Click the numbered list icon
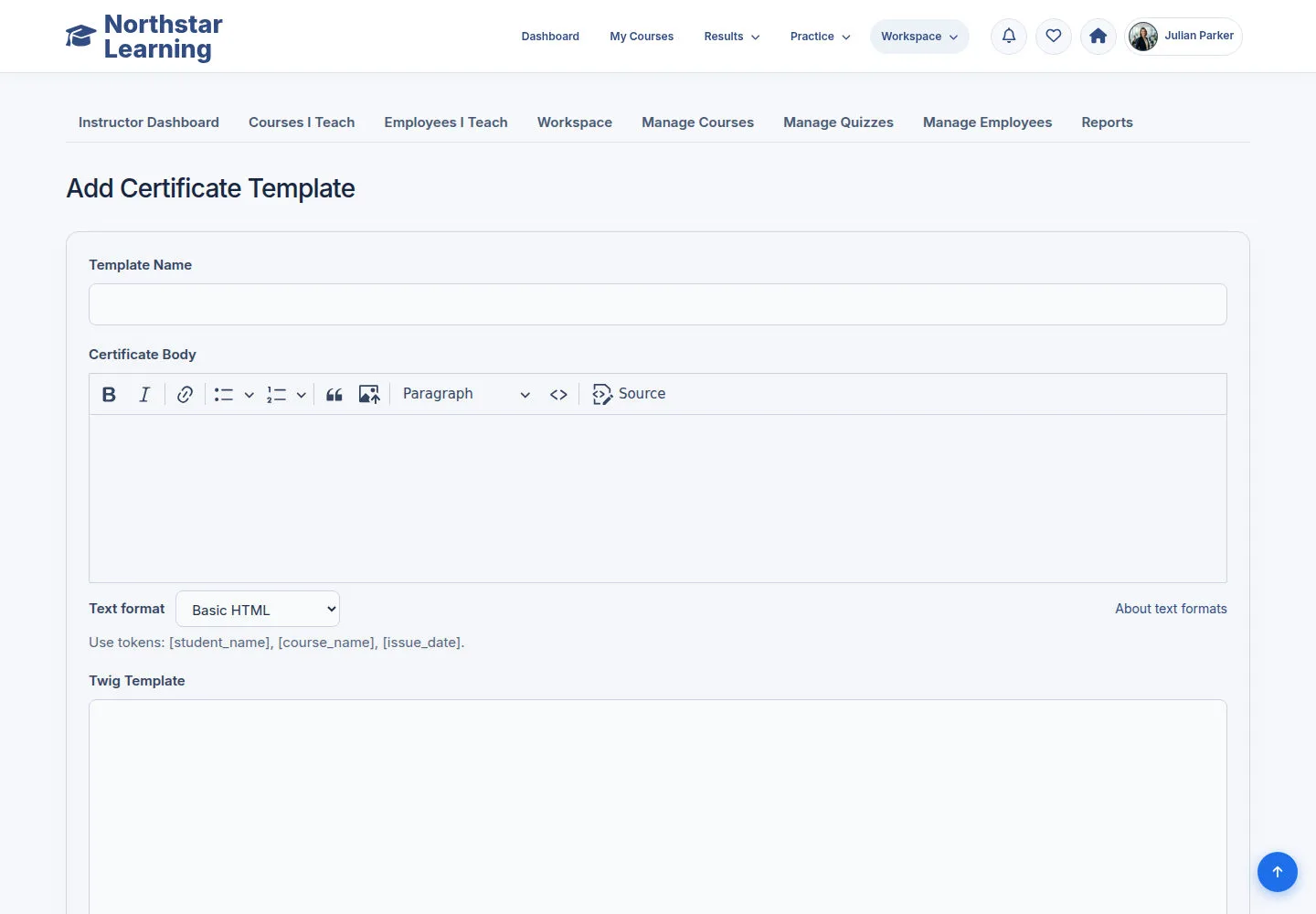Viewport: 1316px width, 914px height. click(x=276, y=394)
